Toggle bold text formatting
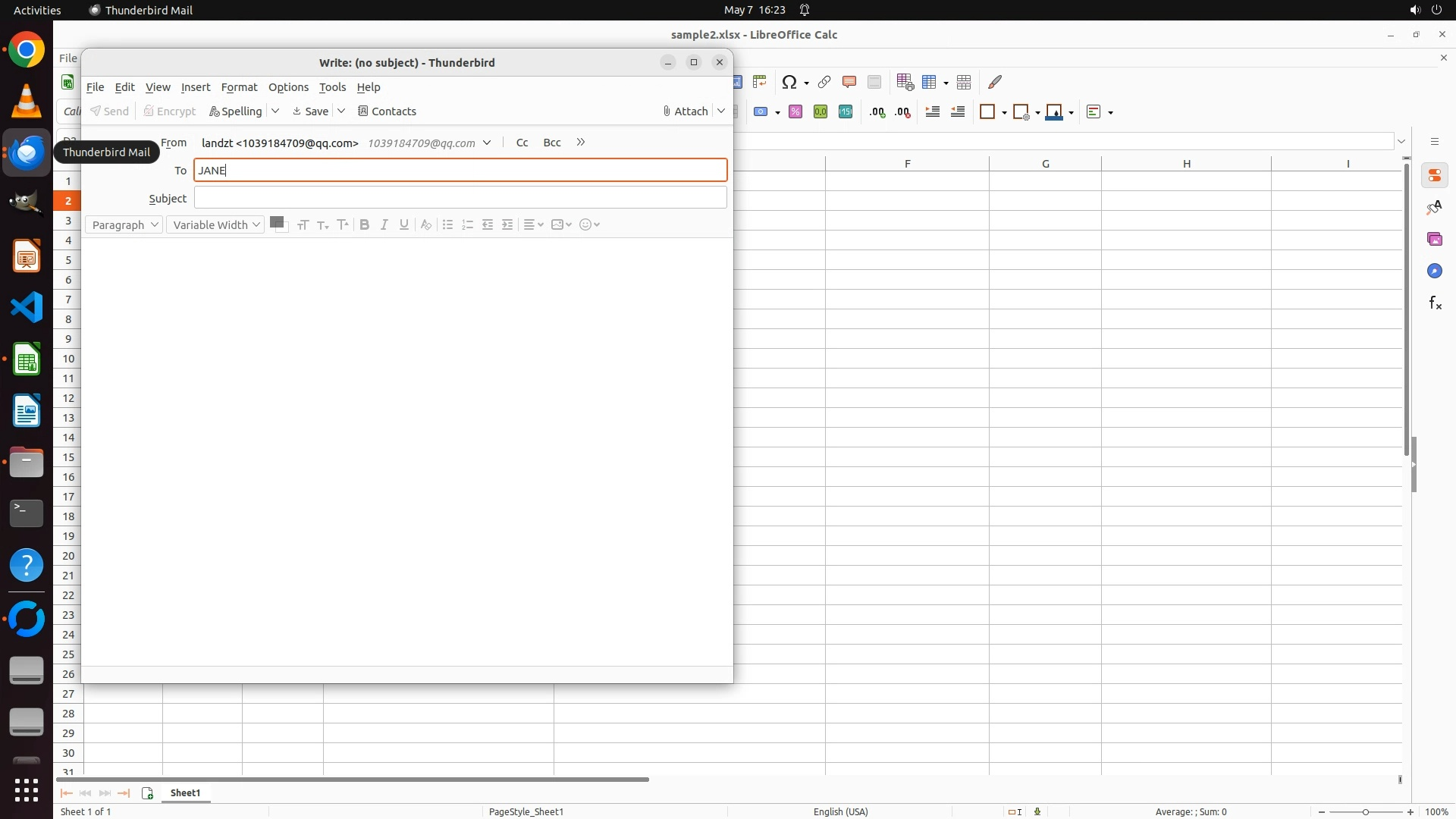Image resolution: width=1456 pixels, height=819 pixels. tap(365, 224)
